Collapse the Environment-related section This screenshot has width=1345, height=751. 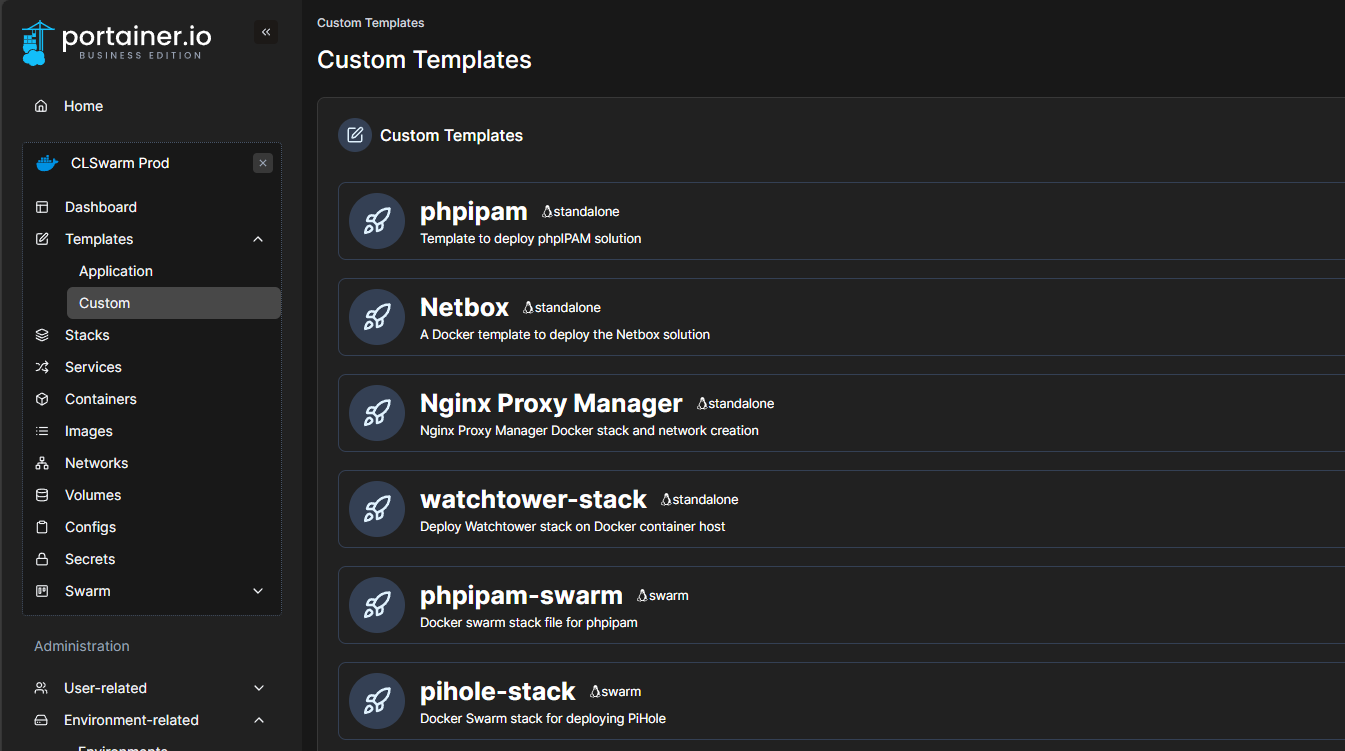[x=258, y=719]
